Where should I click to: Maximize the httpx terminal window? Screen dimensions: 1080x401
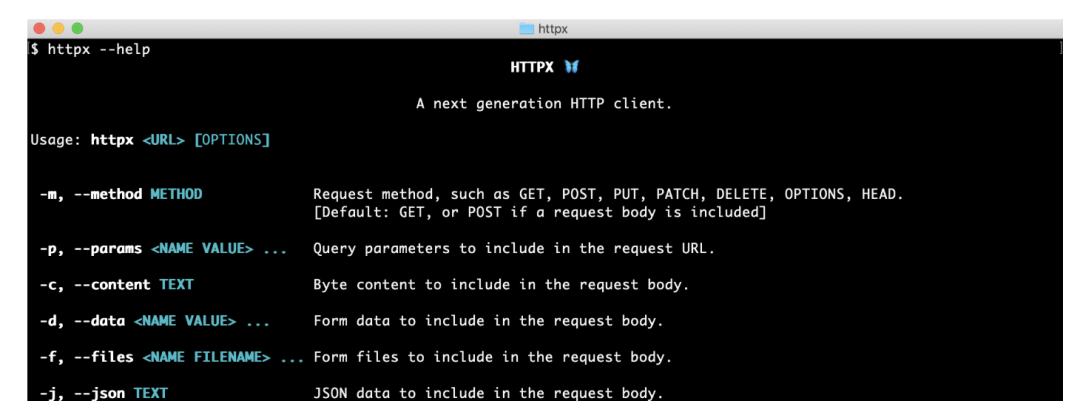77,28
